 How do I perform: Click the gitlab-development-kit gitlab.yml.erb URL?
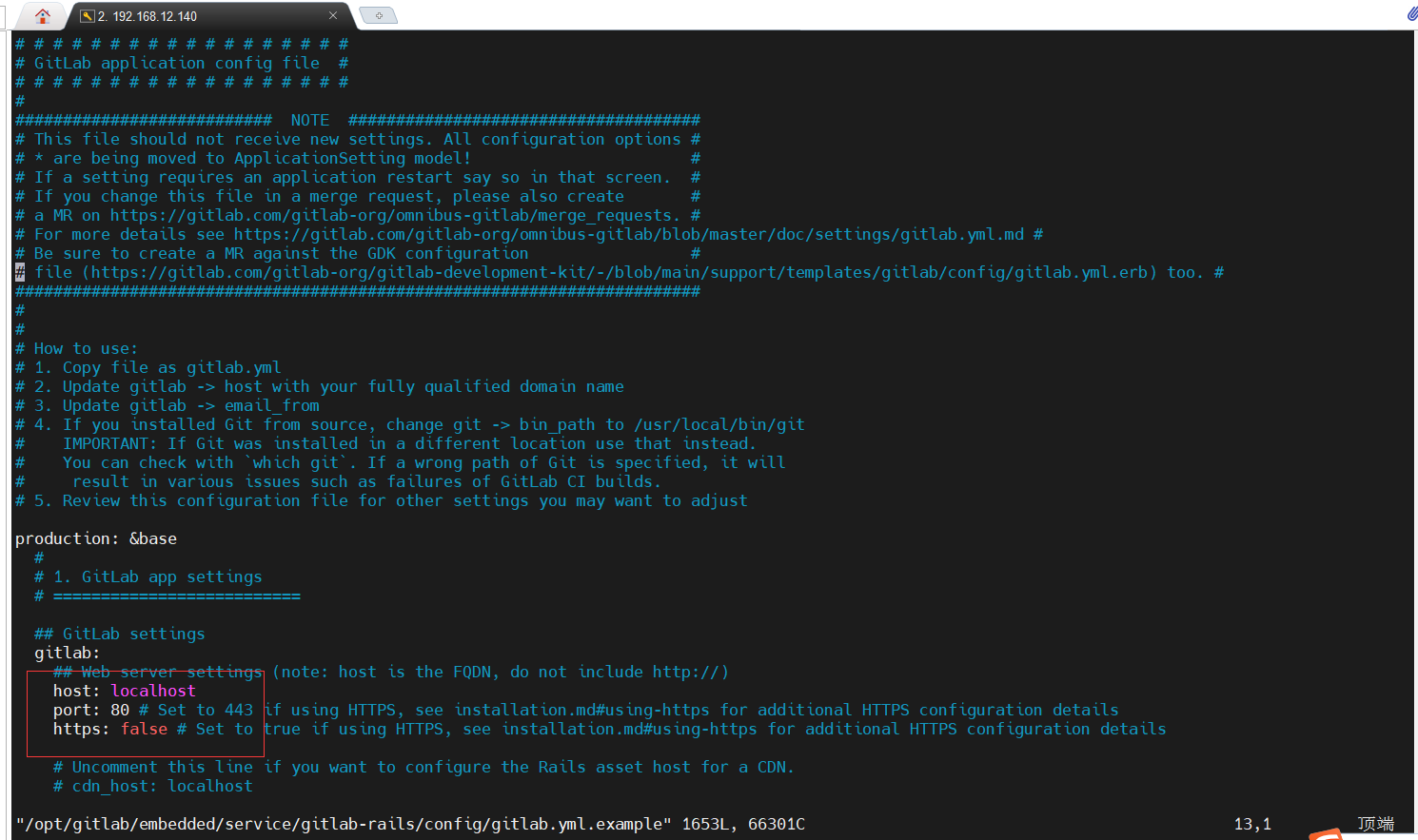[619, 272]
